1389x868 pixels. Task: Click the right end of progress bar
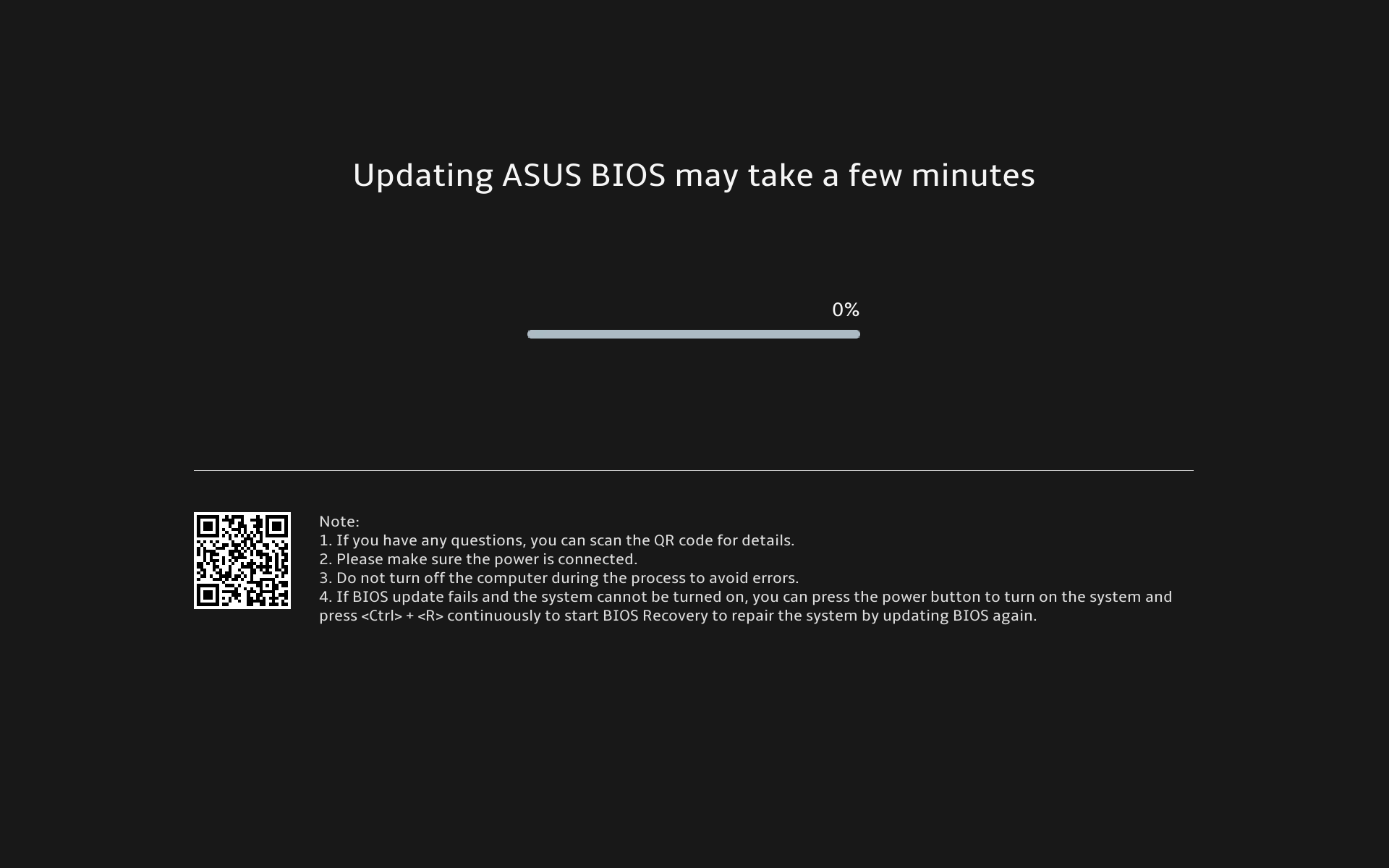click(x=856, y=334)
